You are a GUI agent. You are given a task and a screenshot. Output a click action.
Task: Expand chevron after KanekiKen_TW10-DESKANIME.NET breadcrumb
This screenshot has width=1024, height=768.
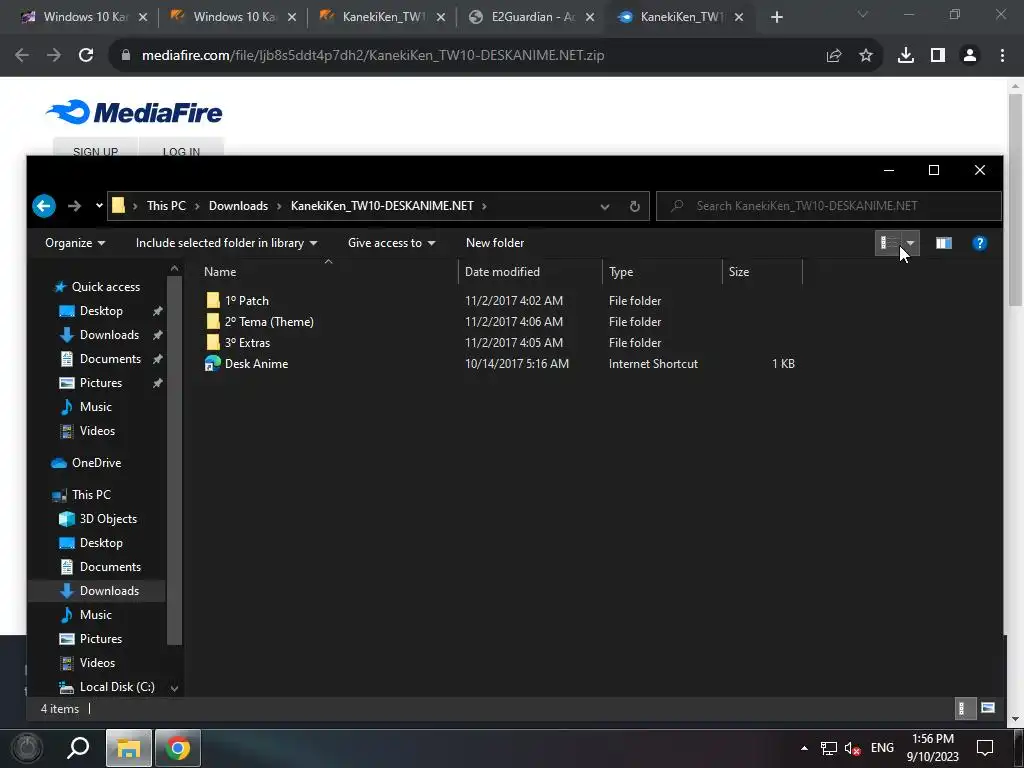tap(485, 206)
